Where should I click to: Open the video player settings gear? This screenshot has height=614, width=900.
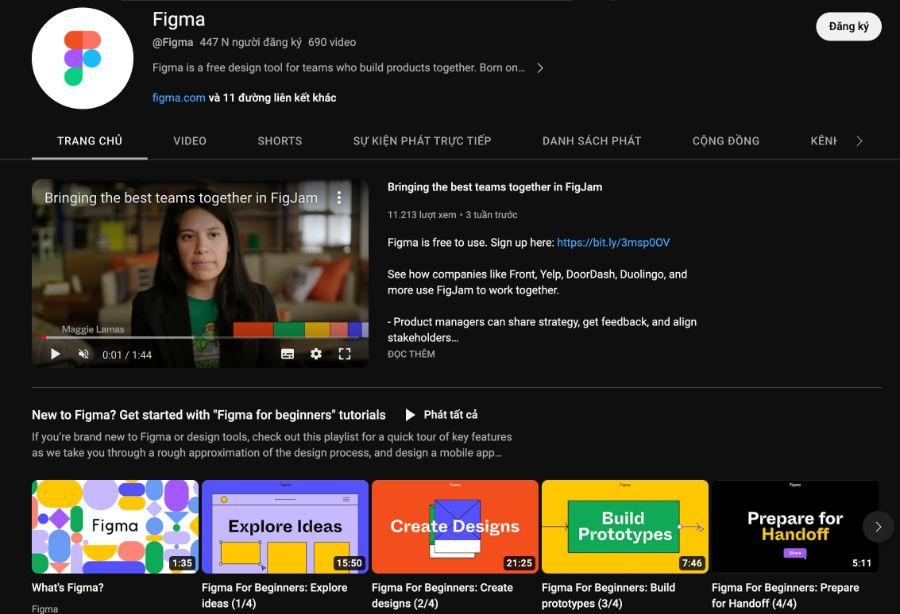click(316, 353)
